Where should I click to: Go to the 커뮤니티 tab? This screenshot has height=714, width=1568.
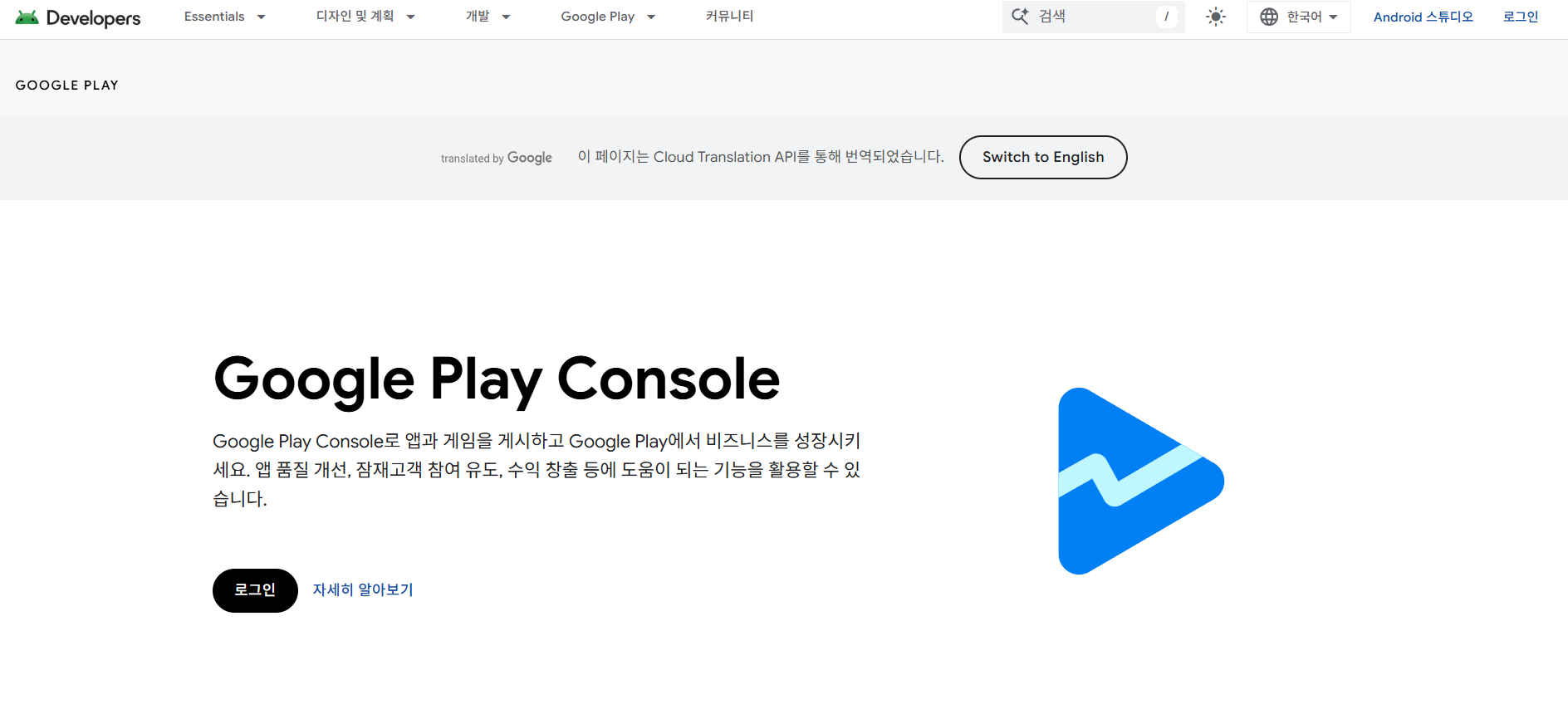coord(729,17)
